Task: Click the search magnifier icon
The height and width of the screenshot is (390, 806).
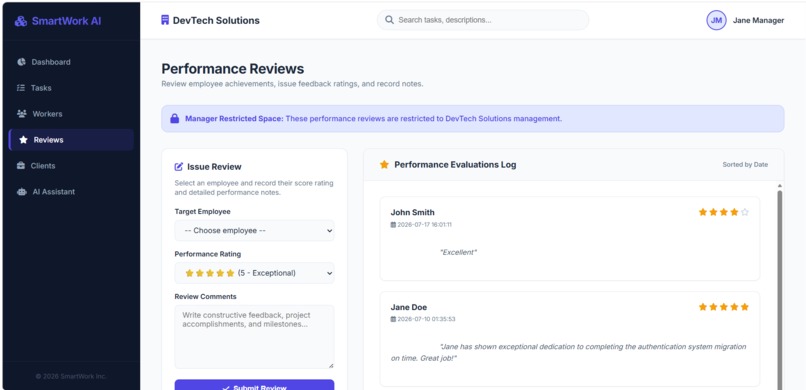Action: tap(389, 20)
